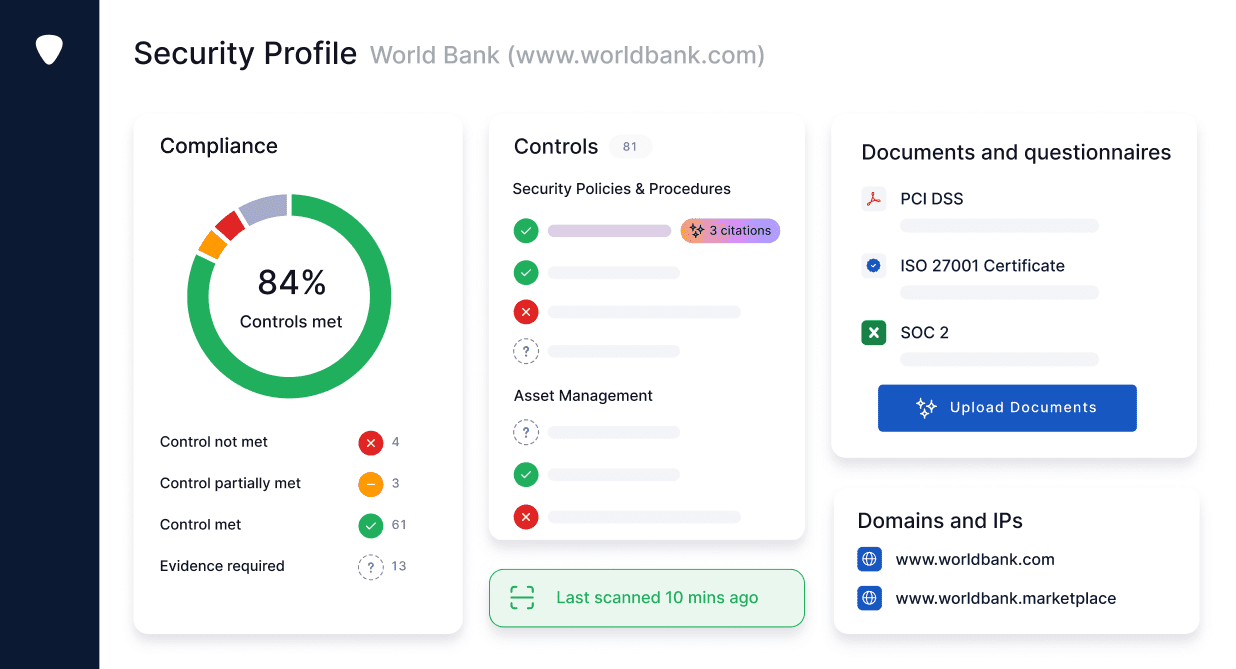Open the 3 citations badge
This screenshot has width=1236, height=669.
click(x=730, y=231)
